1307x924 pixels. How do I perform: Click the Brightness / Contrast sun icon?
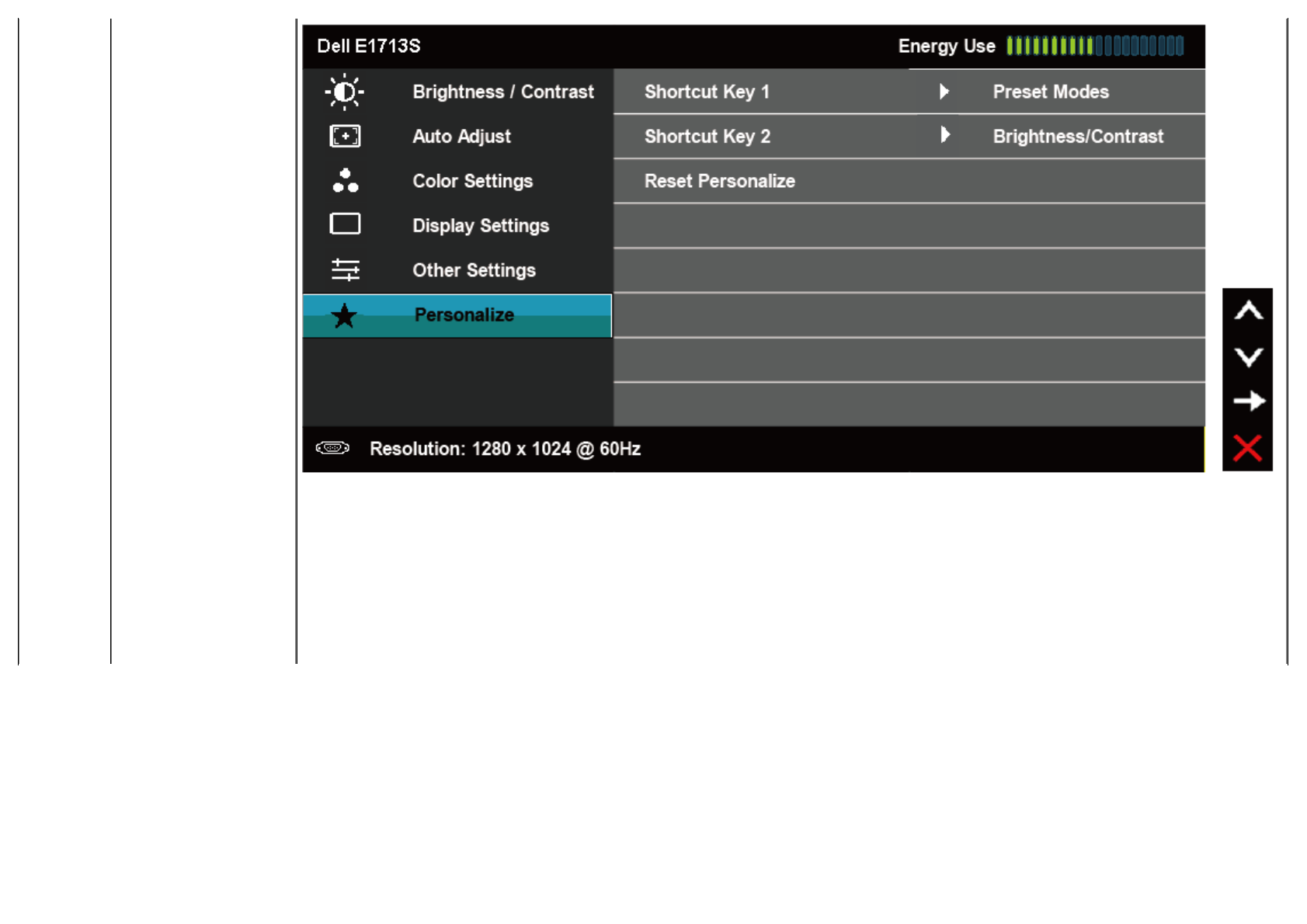[344, 92]
